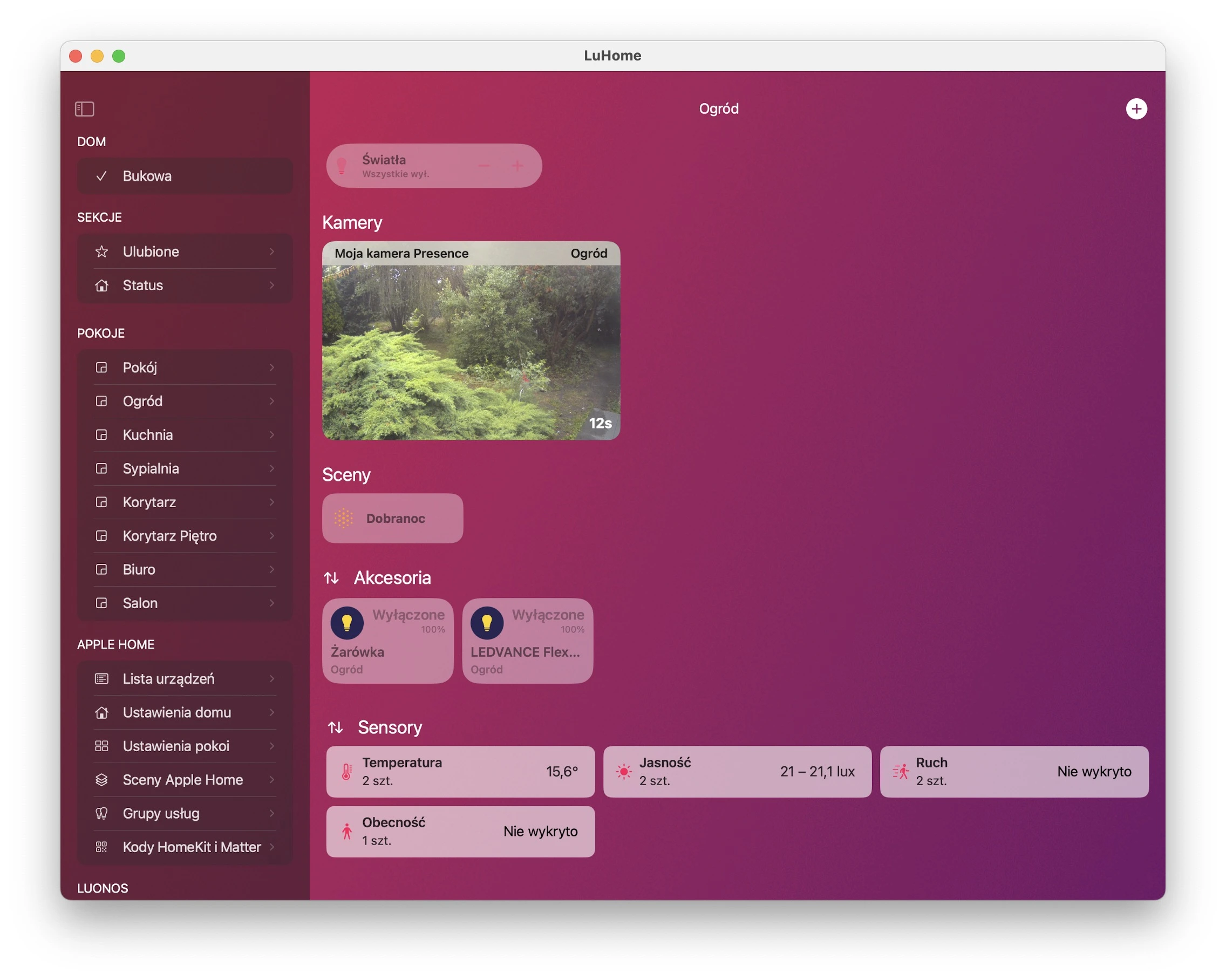The width and height of the screenshot is (1226, 980).
Task: Expand the Pokój row chevron
Action: [x=272, y=367]
